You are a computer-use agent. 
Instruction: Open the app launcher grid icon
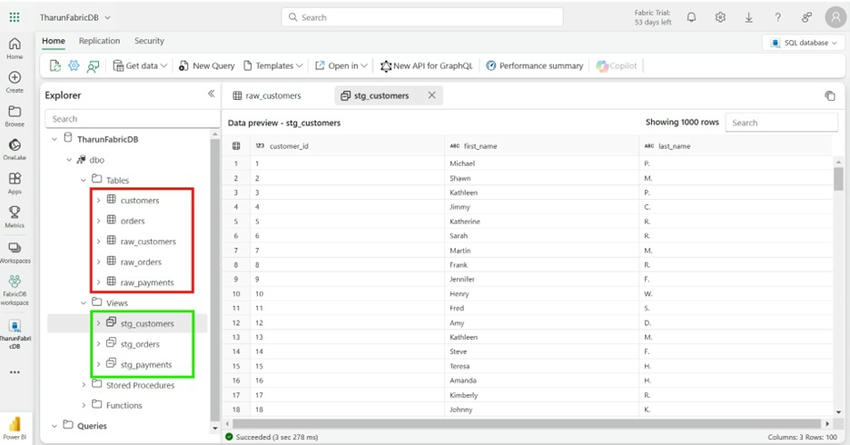tap(15, 17)
